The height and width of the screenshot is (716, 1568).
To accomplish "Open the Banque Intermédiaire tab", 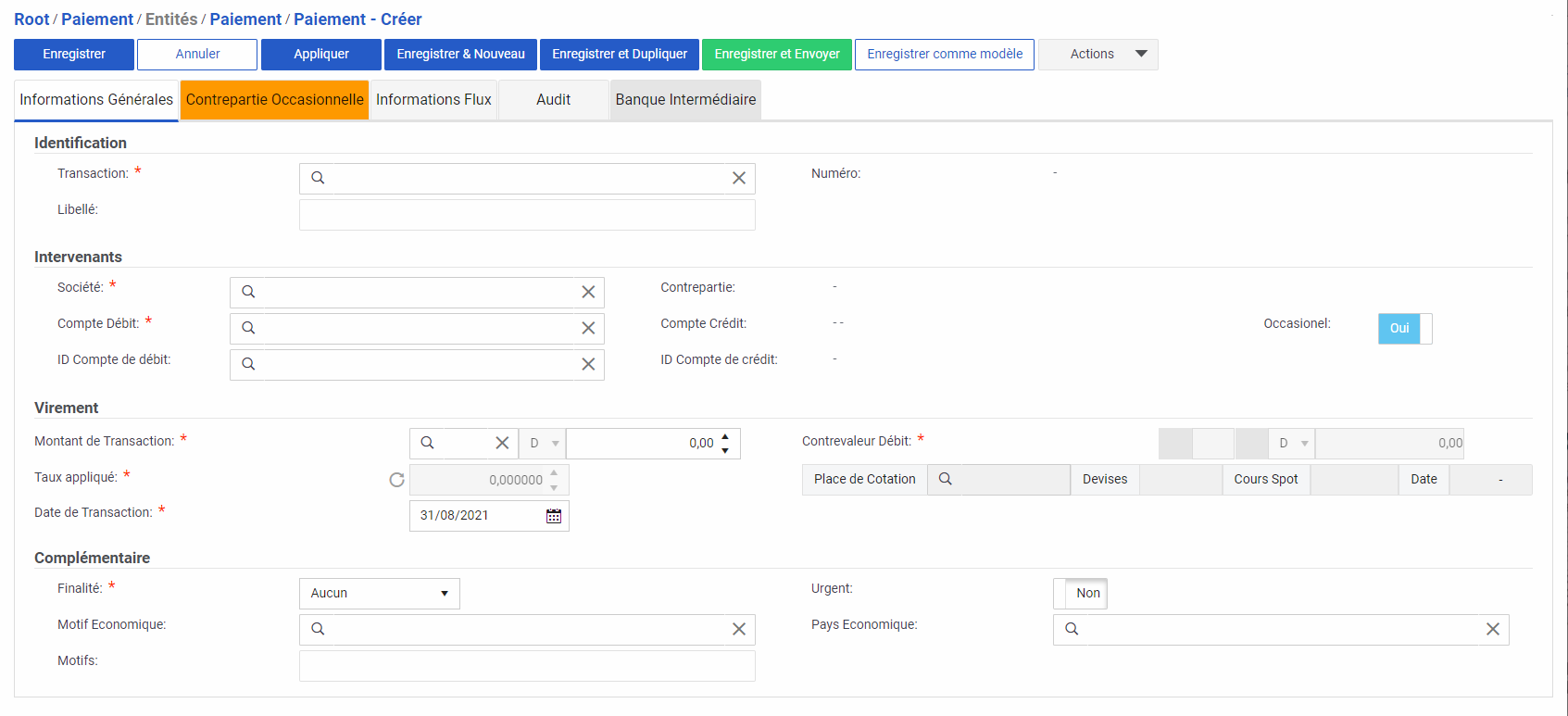I will pyautogui.click(x=685, y=99).
